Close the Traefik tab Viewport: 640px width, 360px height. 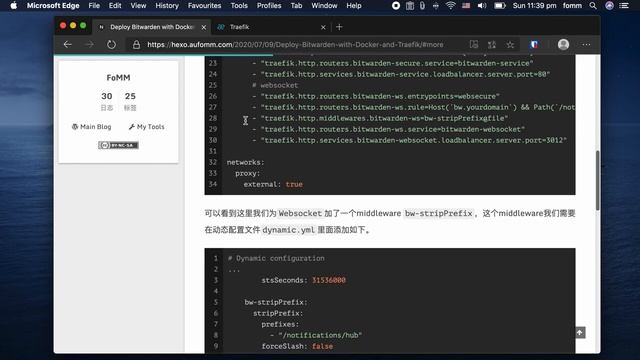(x=323, y=27)
